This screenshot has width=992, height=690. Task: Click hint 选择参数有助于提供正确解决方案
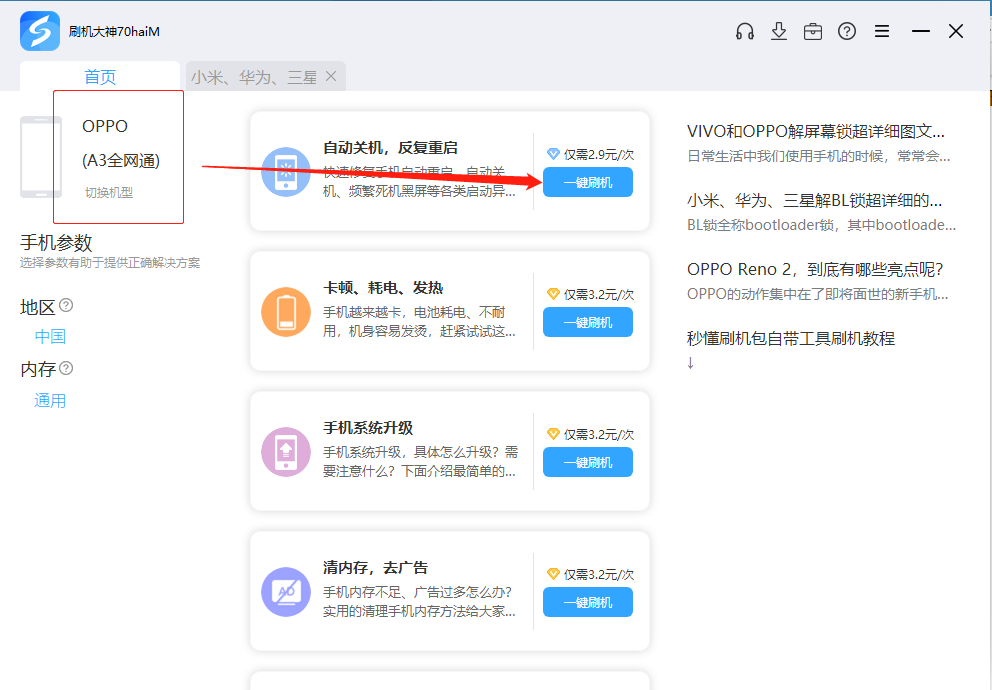click(x=109, y=262)
